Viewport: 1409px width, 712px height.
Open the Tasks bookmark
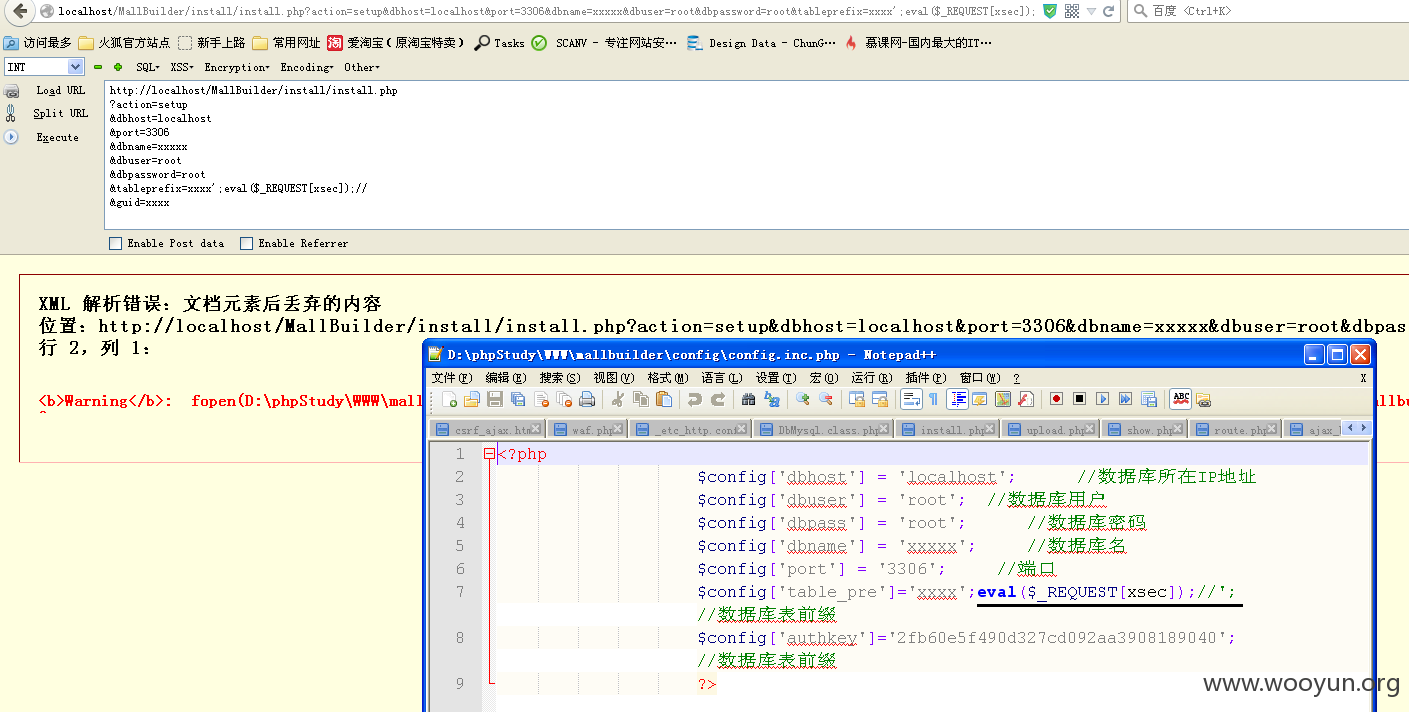[x=499, y=43]
